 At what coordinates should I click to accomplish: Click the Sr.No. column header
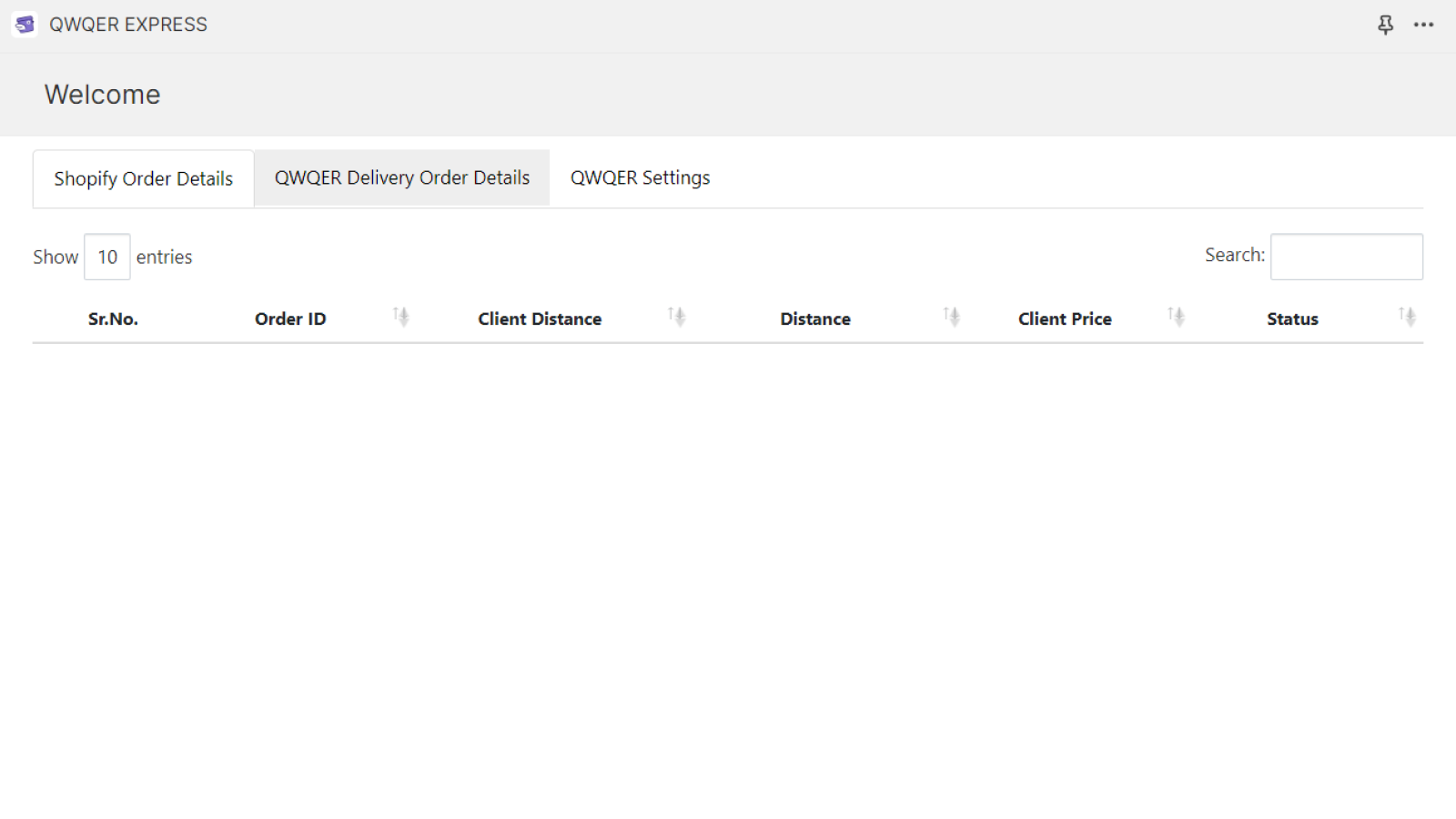113,319
